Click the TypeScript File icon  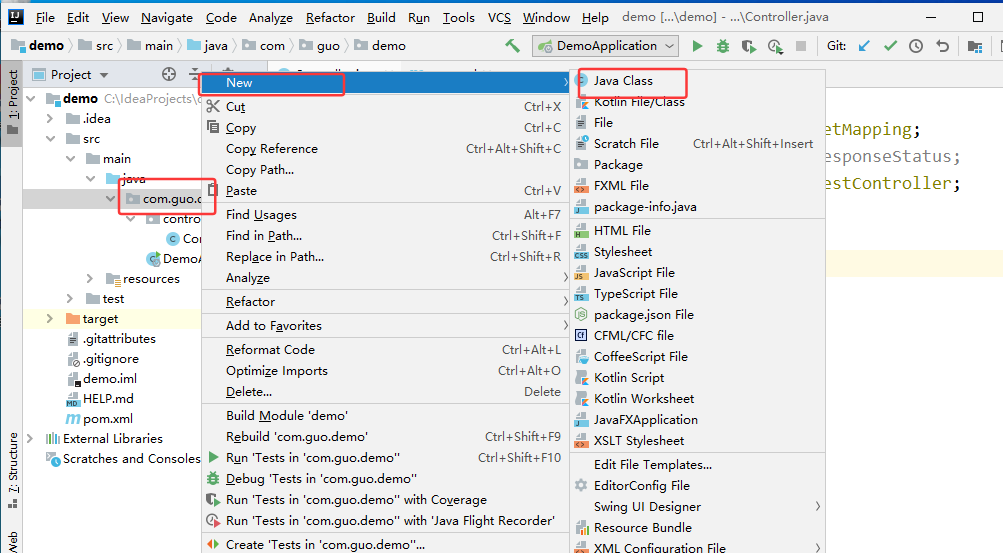(581, 293)
